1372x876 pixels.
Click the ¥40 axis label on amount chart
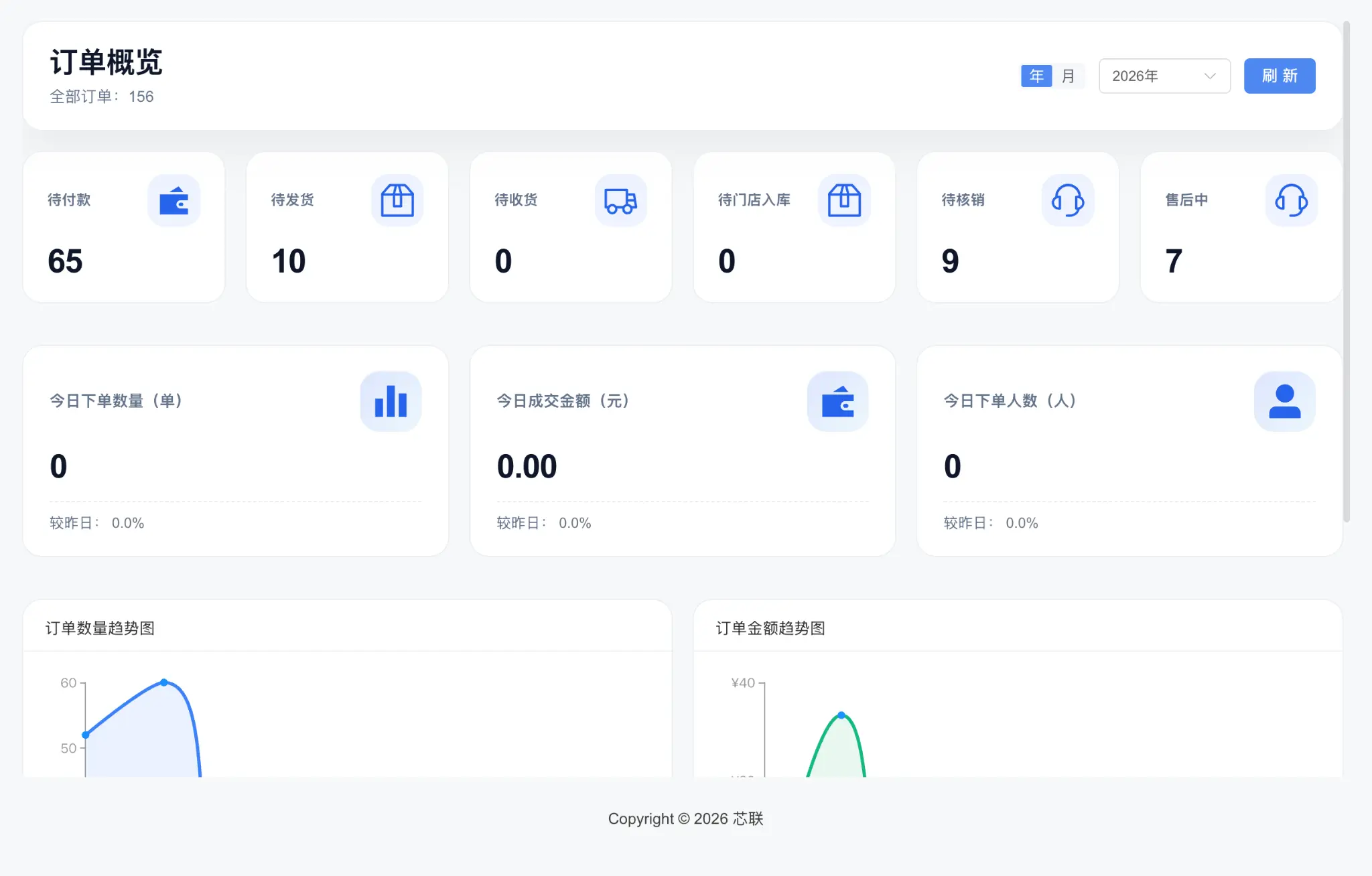(743, 682)
